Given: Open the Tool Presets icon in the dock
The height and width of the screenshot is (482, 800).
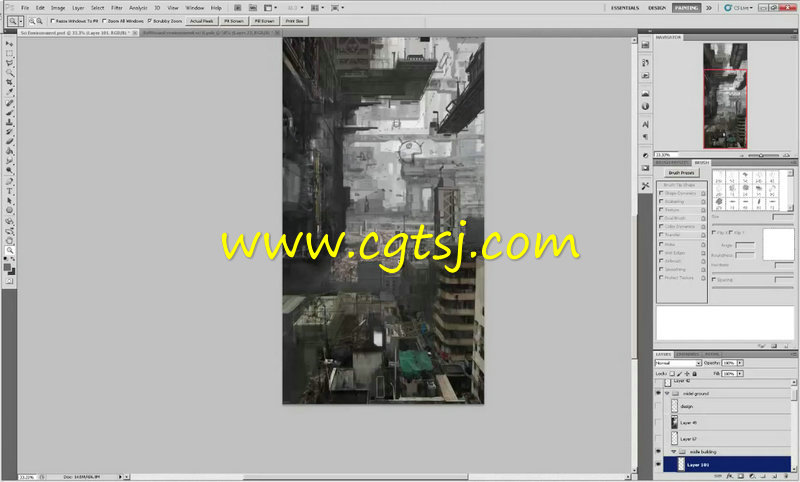Looking at the screenshot, I should [645, 186].
